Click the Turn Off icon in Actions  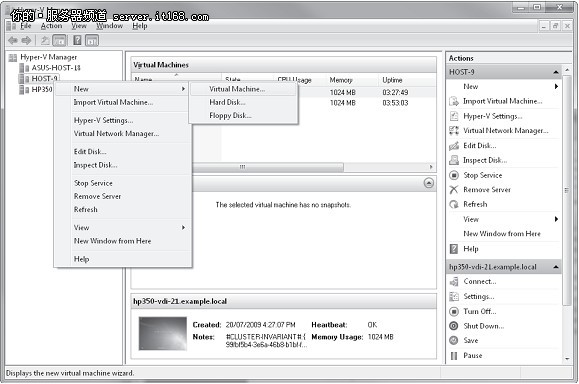(454, 311)
